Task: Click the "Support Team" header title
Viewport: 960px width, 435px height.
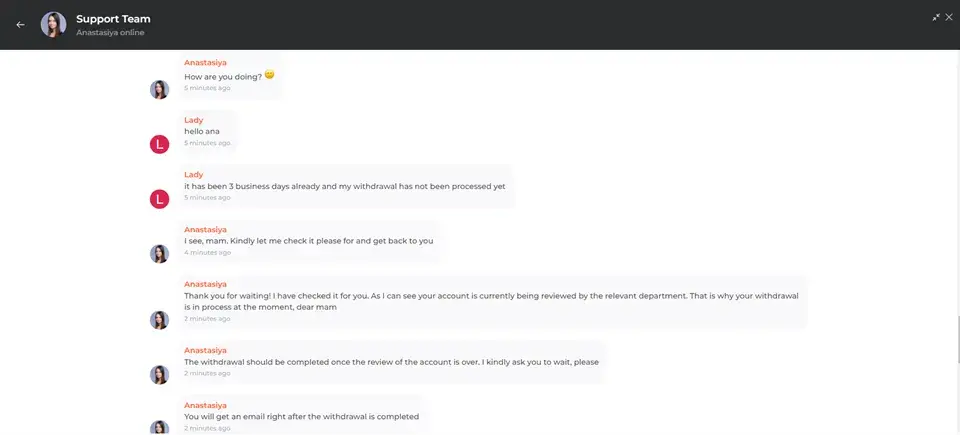Action: 113,18
